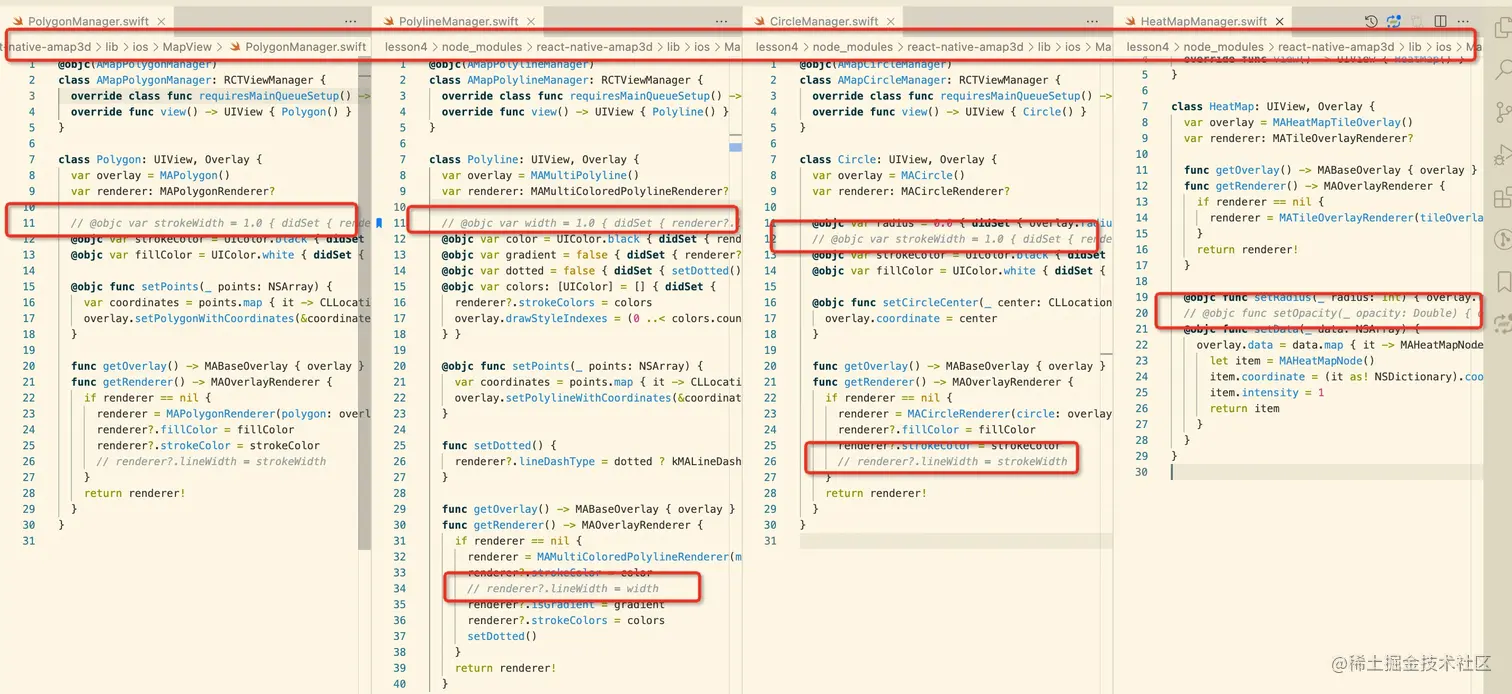Click 'let item = MAHeatMapNode()' line
The width and height of the screenshot is (1512, 694).
coord(1292,361)
